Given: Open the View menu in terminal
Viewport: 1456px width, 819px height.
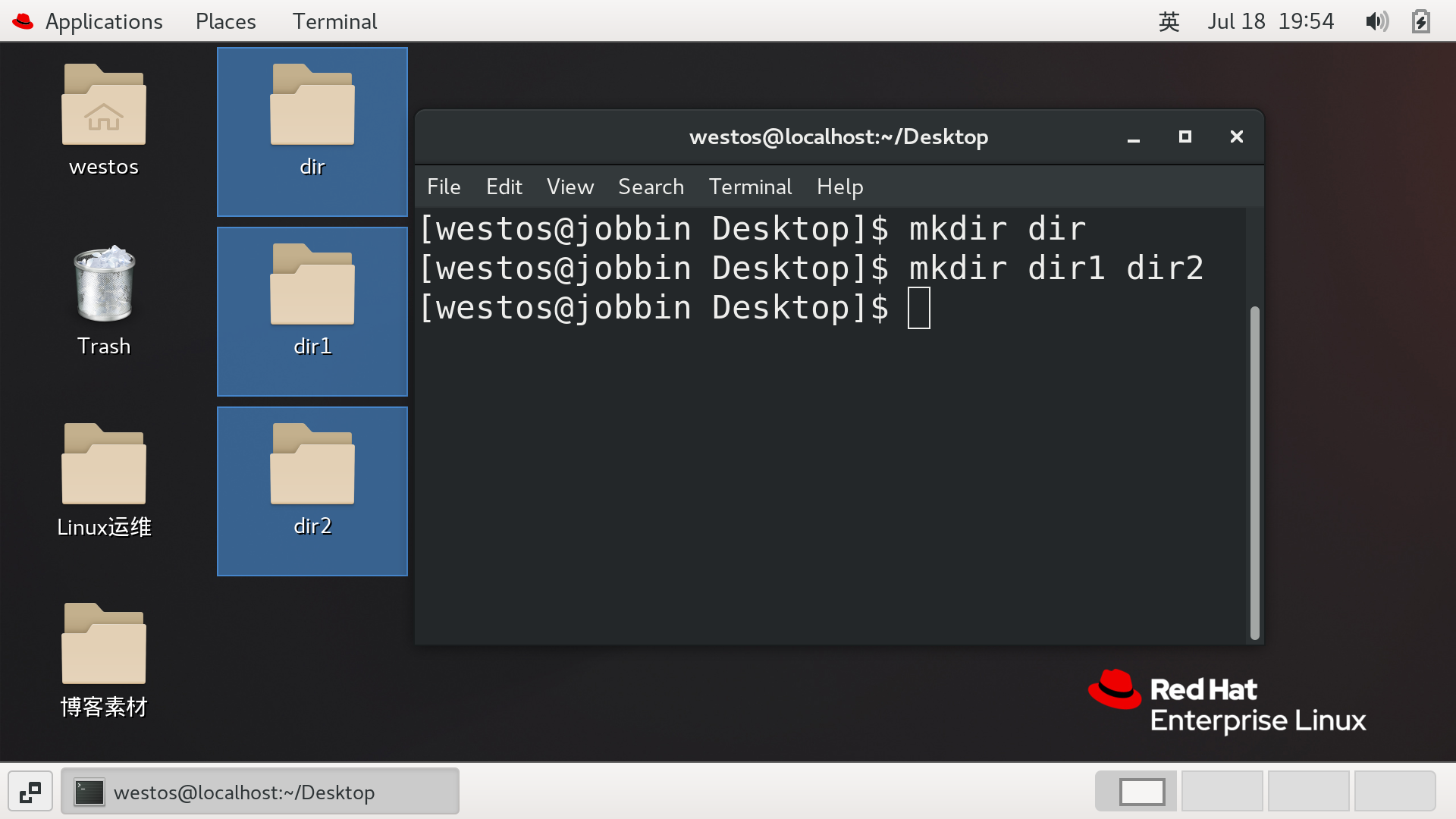Looking at the screenshot, I should pos(570,187).
